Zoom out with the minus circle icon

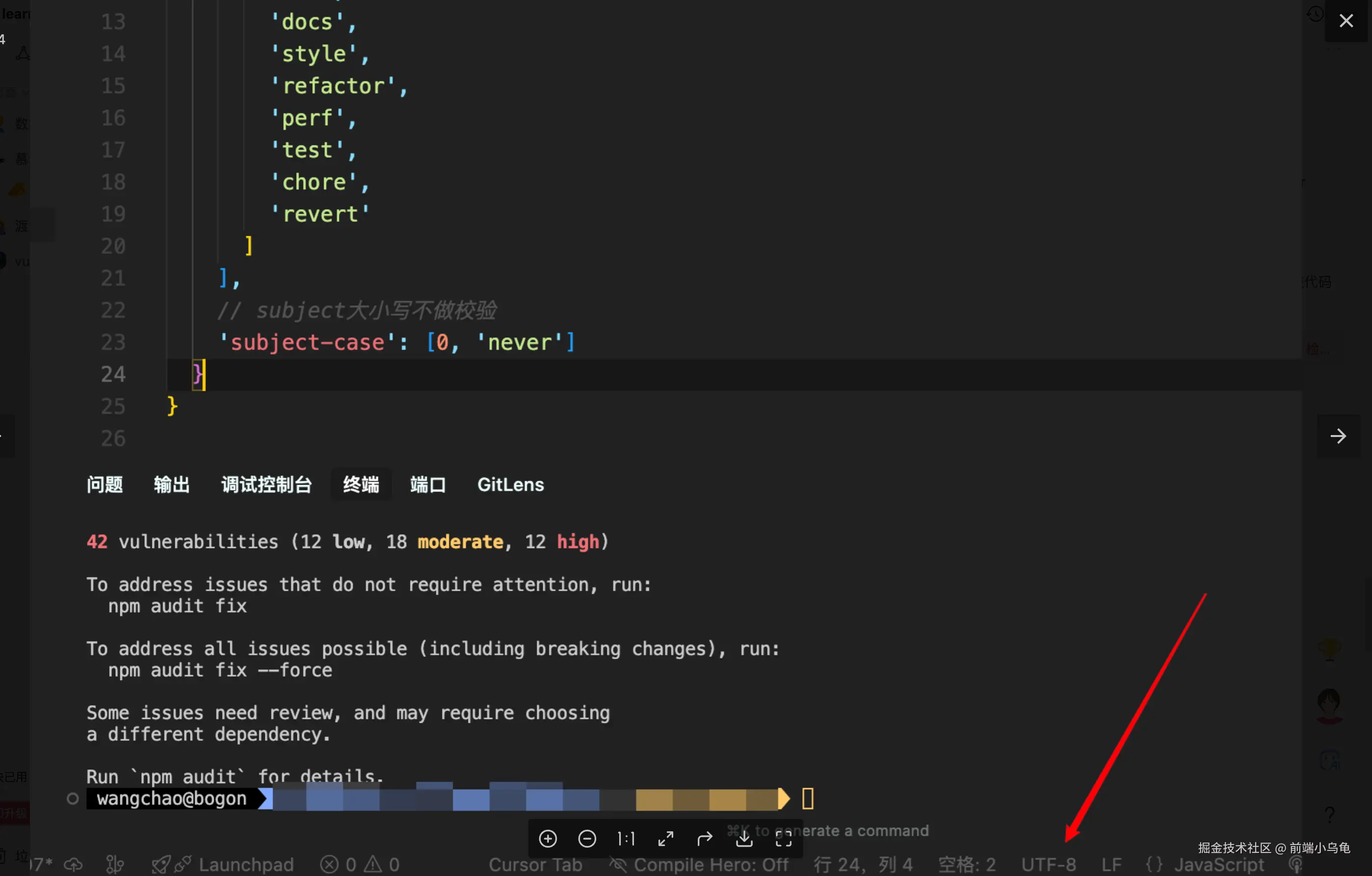pos(587,838)
